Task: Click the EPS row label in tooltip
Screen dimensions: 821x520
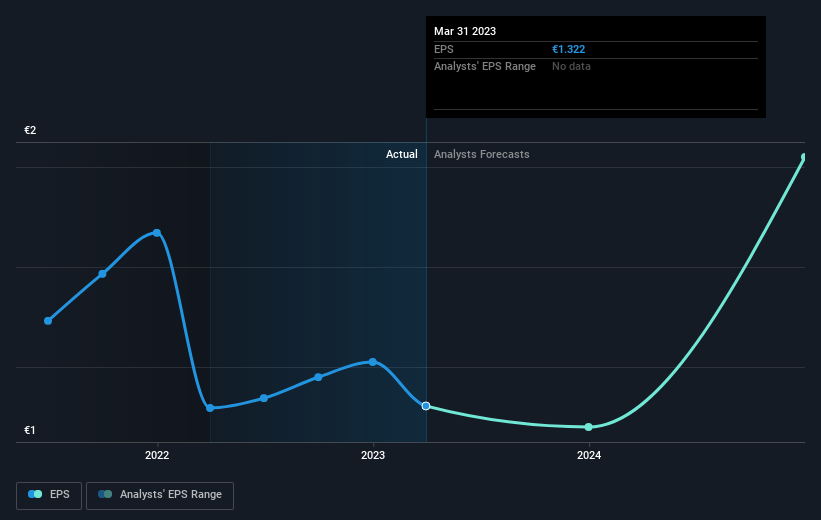Action: (443, 49)
